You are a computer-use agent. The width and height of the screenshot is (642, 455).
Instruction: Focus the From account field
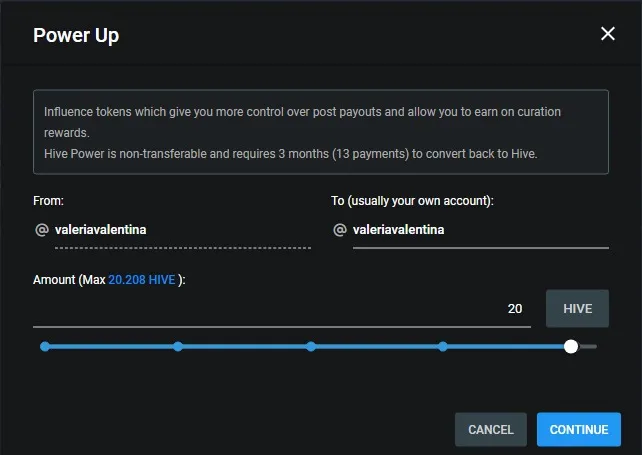(182, 230)
